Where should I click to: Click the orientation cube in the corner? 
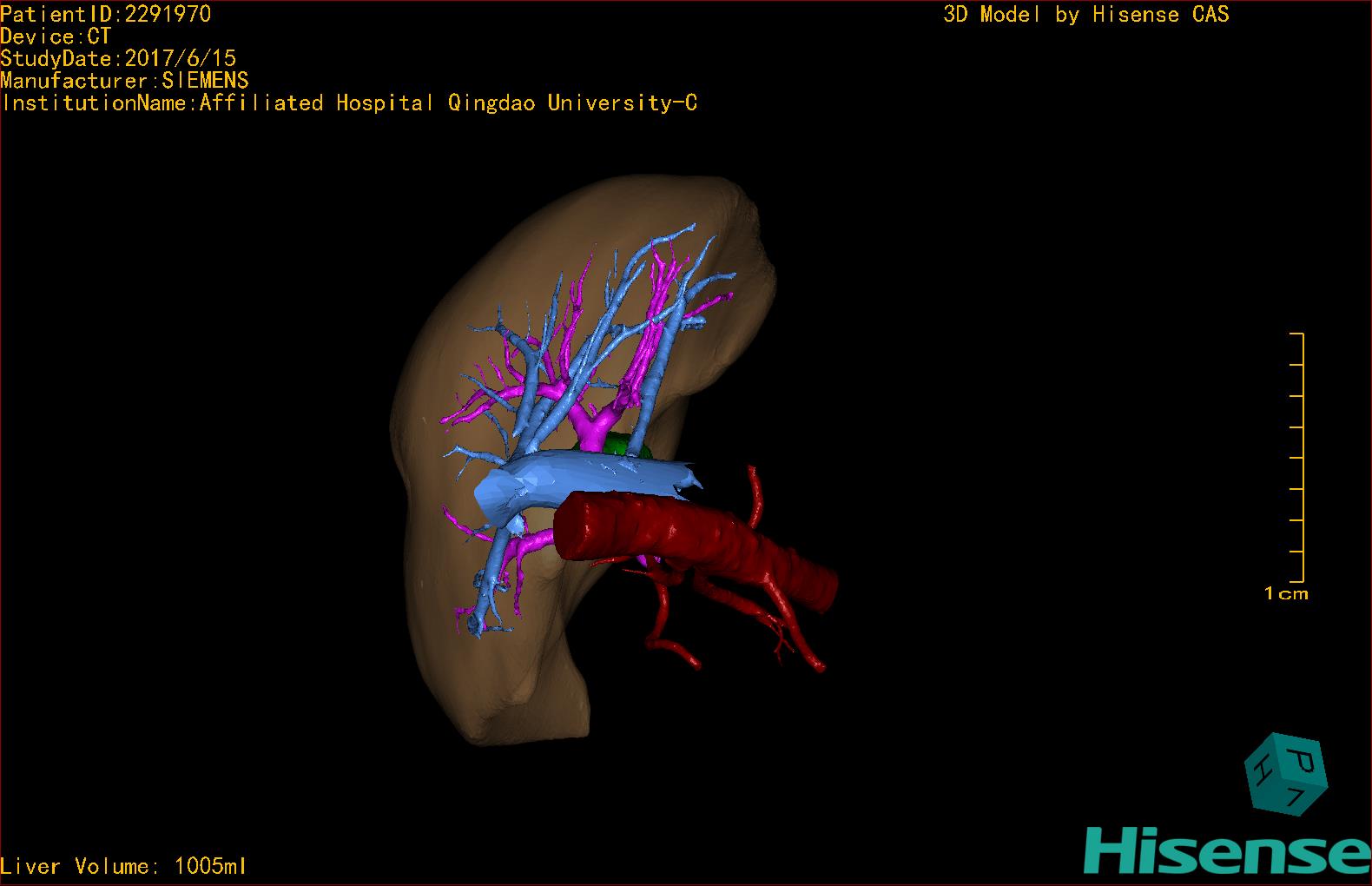1286,774
